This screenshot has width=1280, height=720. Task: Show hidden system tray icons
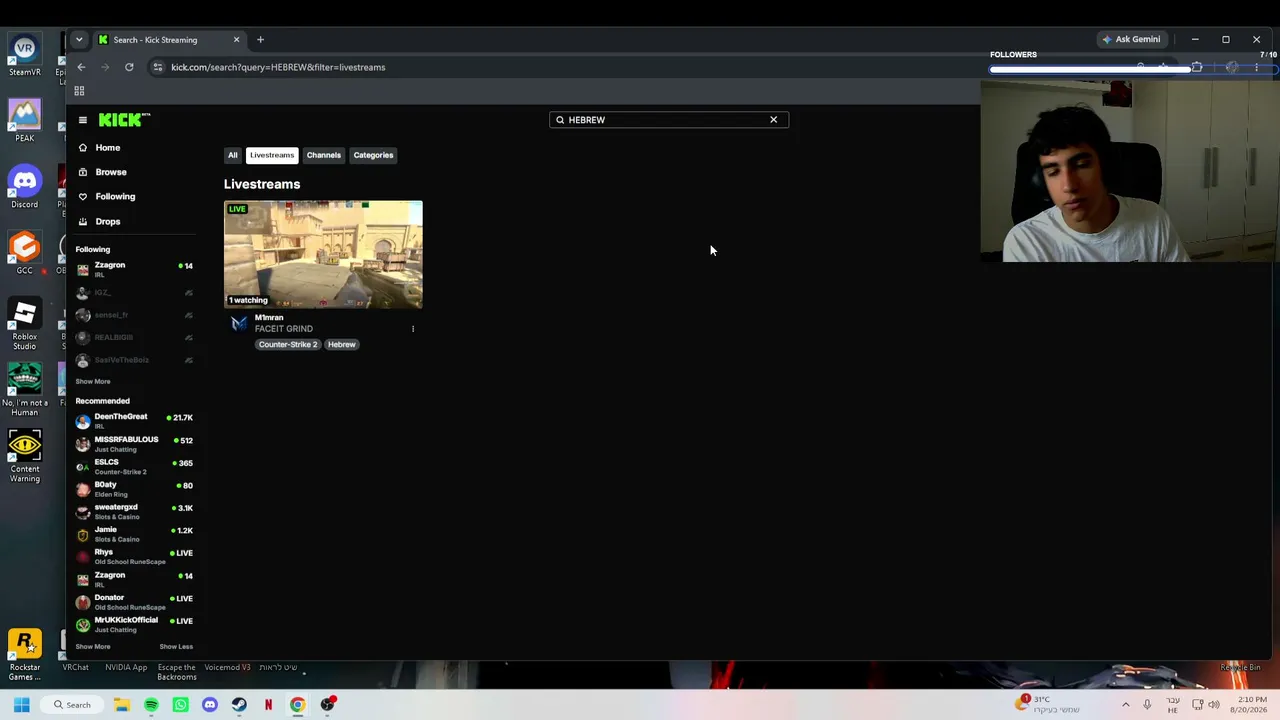click(1125, 705)
